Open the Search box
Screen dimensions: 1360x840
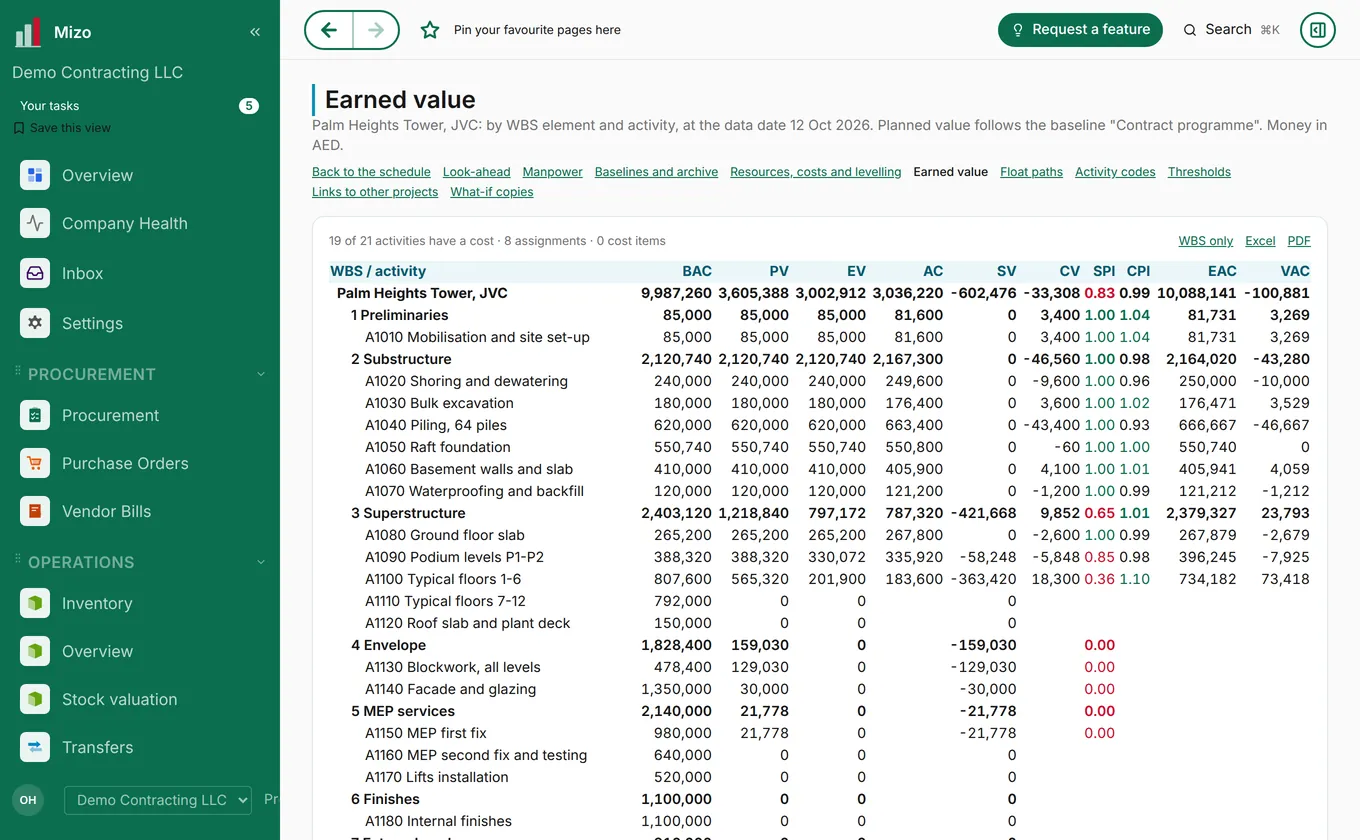[x=1231, y=30]
